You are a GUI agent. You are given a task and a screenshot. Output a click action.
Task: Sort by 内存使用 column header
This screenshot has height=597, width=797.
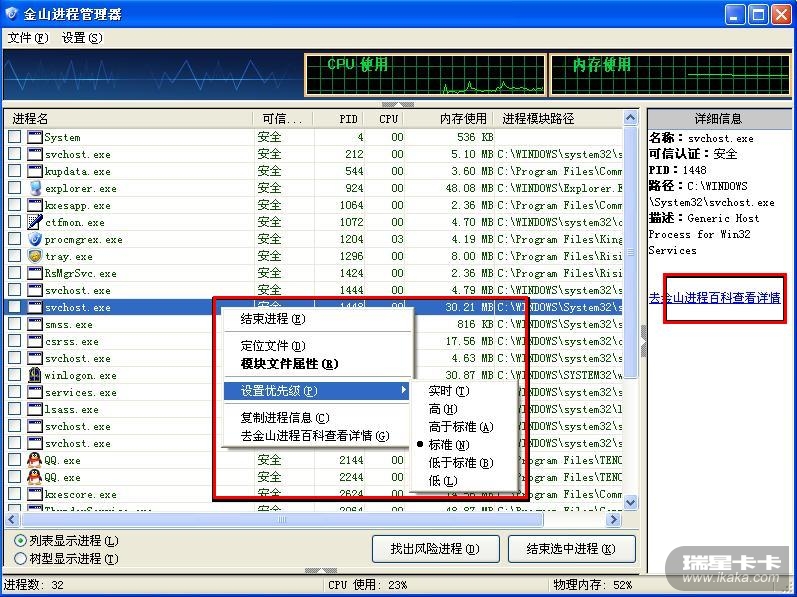450,119
